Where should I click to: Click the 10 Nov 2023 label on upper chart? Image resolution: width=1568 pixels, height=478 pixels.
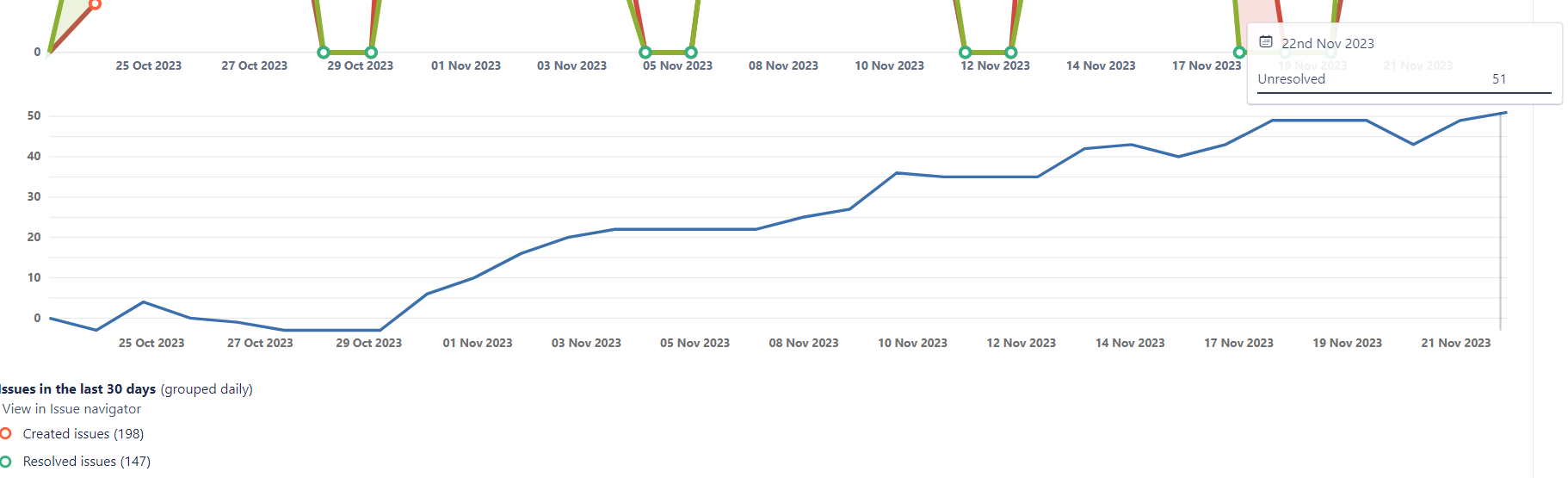[x=889, y=65]
